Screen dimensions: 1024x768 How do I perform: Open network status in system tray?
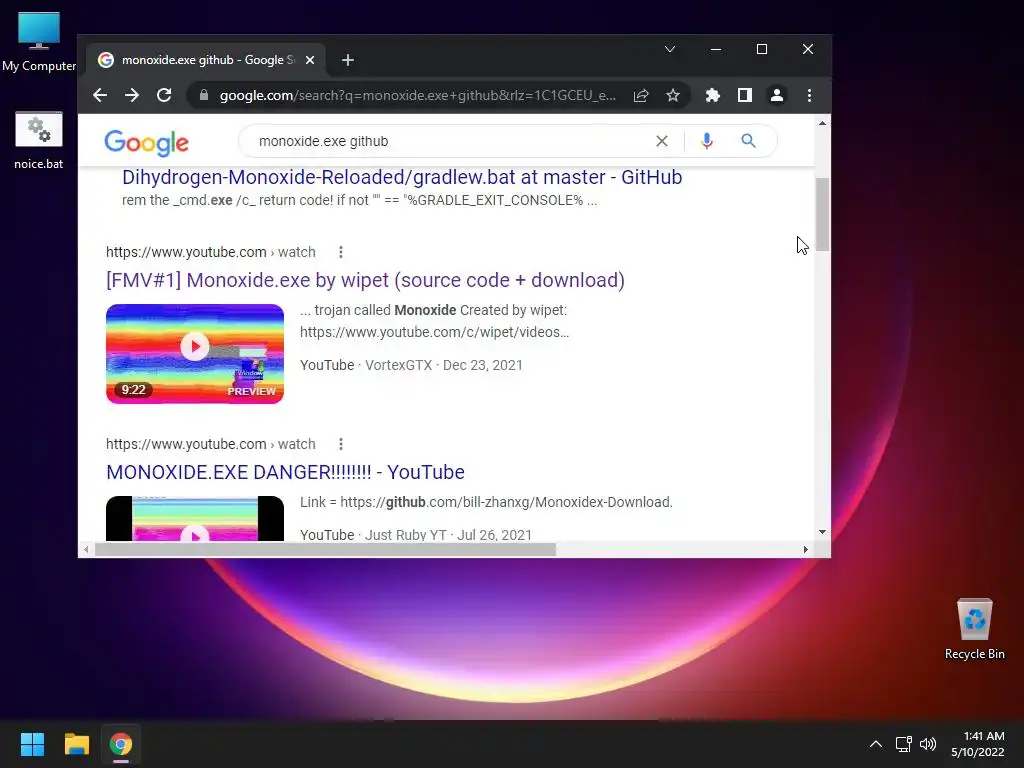[x=903, y=744]
